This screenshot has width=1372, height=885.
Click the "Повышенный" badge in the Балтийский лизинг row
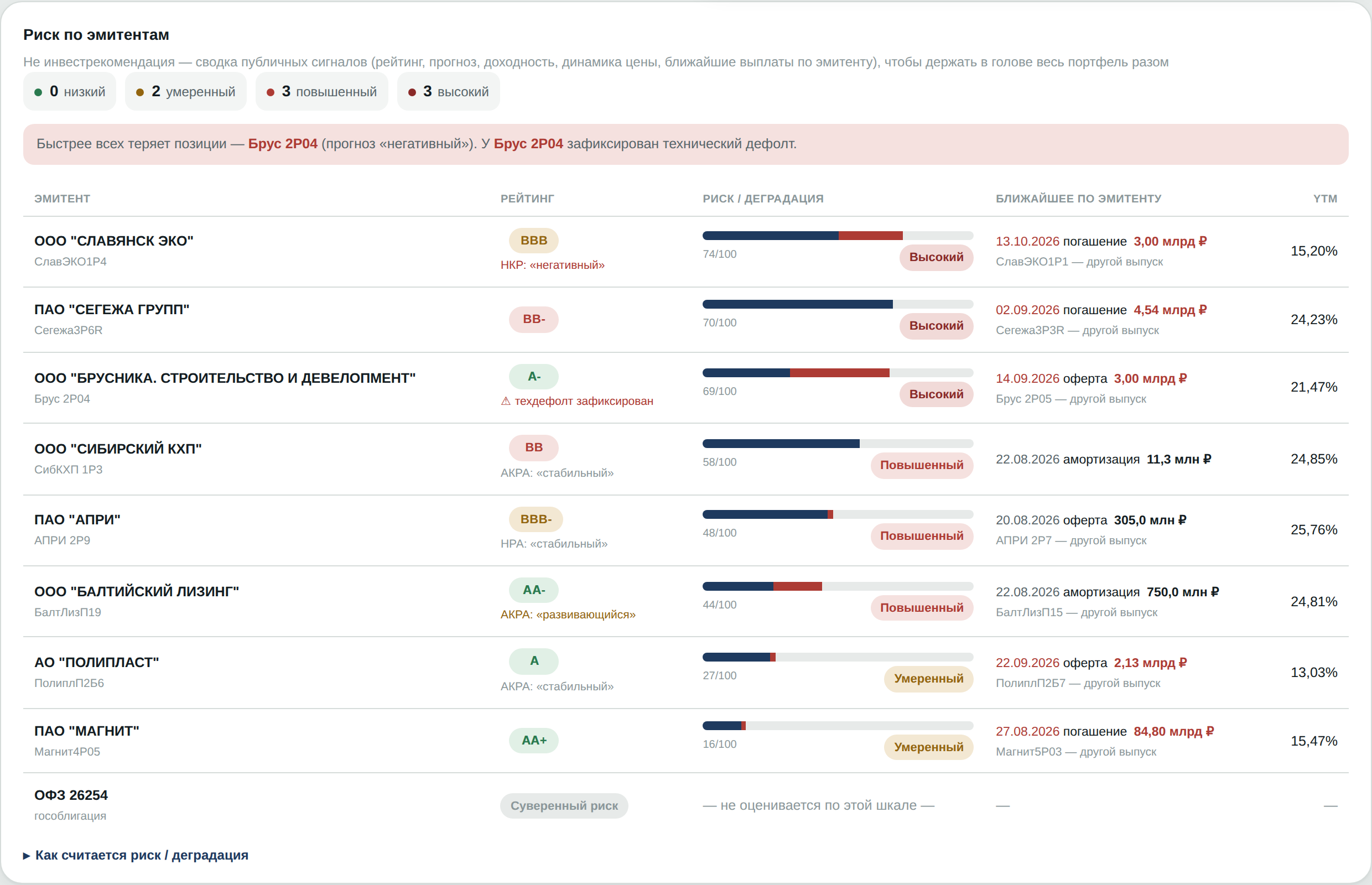click(921, 607)
